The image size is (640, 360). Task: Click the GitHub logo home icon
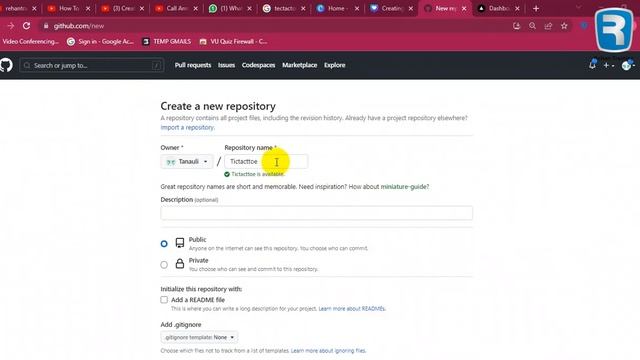[x=6, y=65]
